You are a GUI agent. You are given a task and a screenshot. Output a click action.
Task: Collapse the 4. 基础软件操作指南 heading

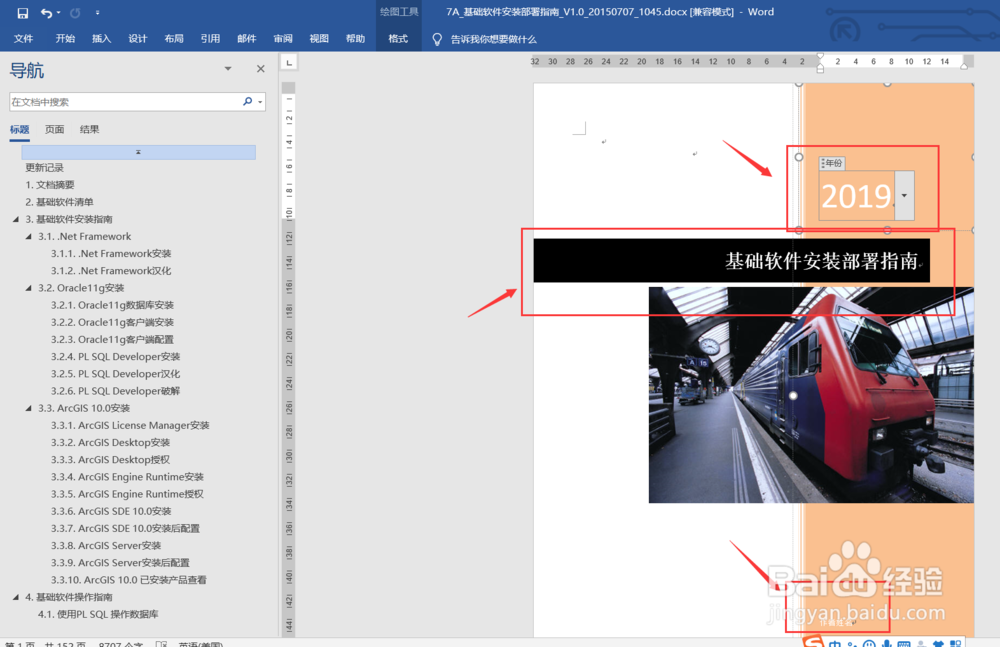coord(16,597)
